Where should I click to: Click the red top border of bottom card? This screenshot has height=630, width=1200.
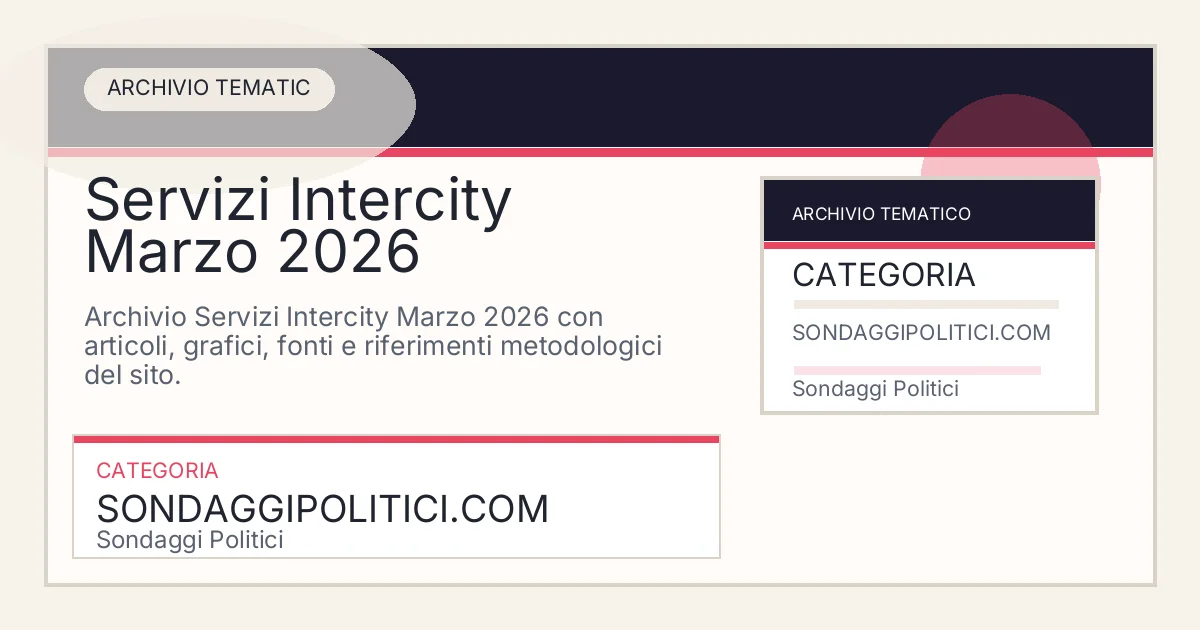pyautogui.click(x=396, y=439)
